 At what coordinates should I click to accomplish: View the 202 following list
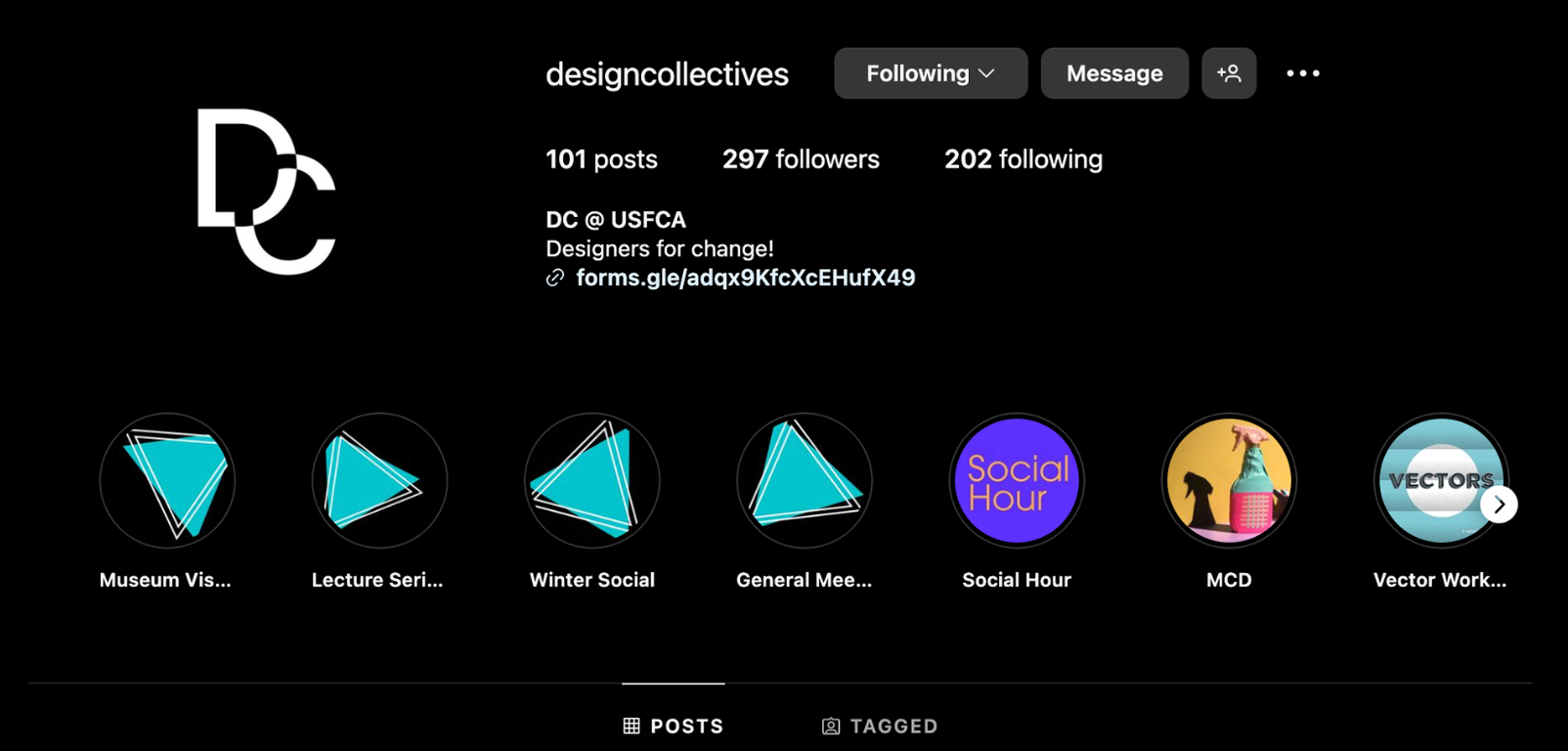(1023, 159)
